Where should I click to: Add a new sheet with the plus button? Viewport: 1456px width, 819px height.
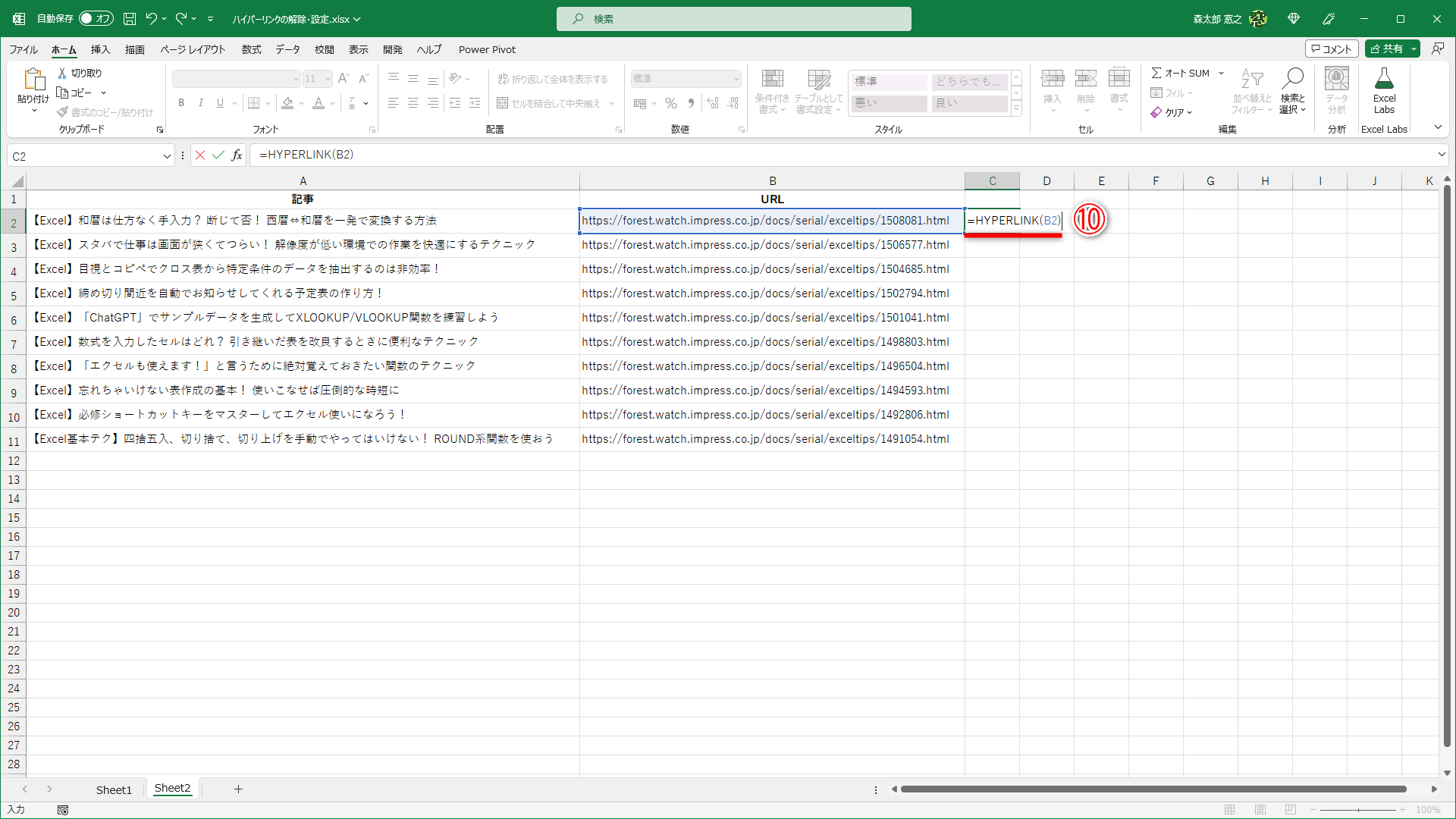(239, 789)
